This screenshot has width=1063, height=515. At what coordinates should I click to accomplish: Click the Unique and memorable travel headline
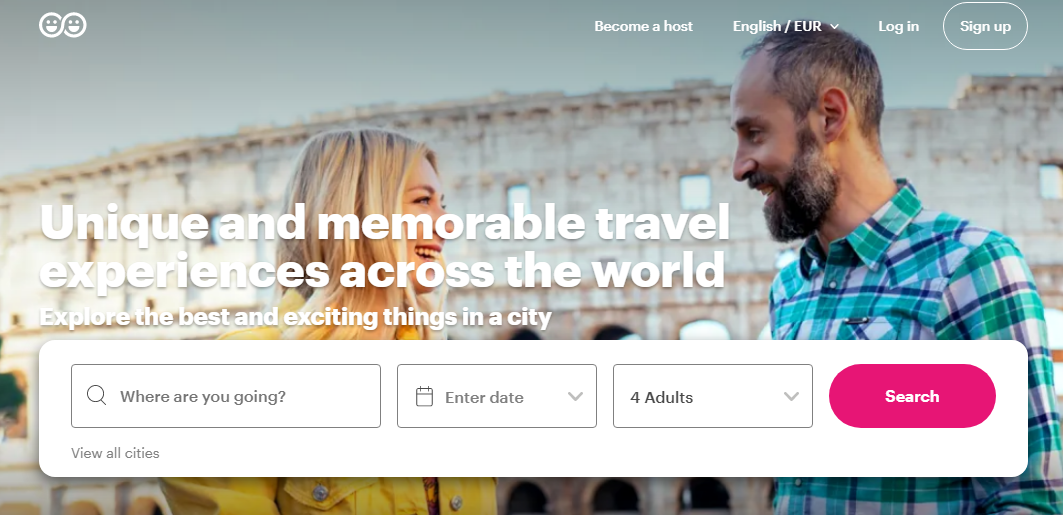point(384,245)
